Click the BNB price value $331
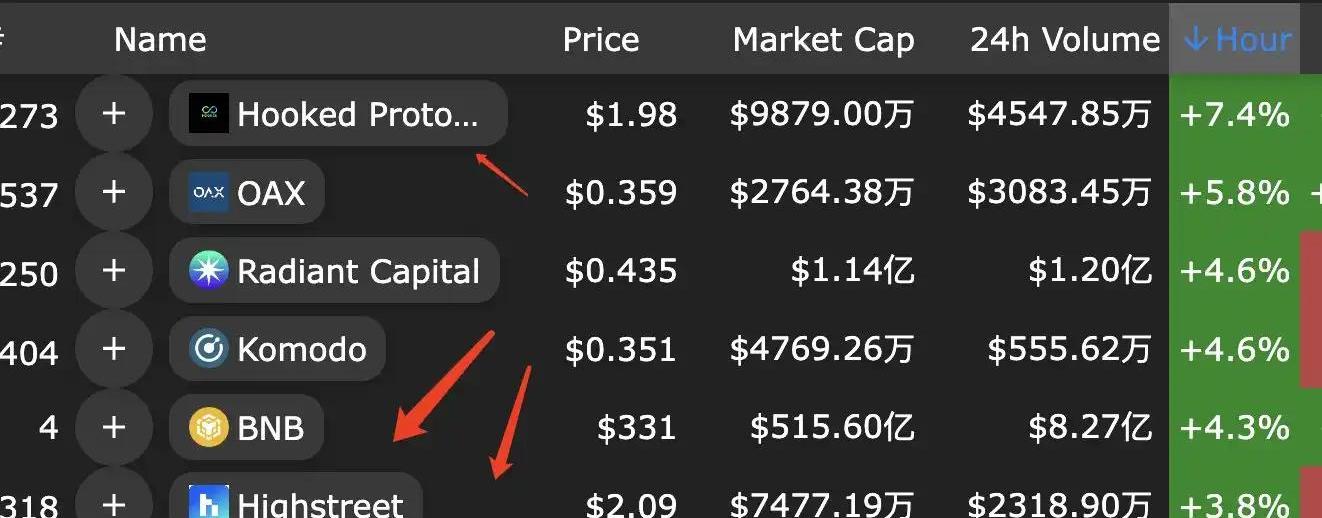This screenshot has width=1322, height=518. tap(636, 428)
